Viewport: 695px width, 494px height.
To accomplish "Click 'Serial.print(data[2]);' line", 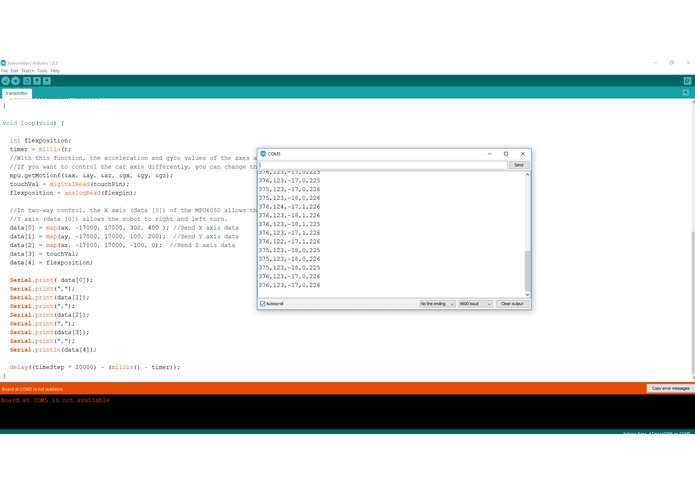I will pos(50,315).
